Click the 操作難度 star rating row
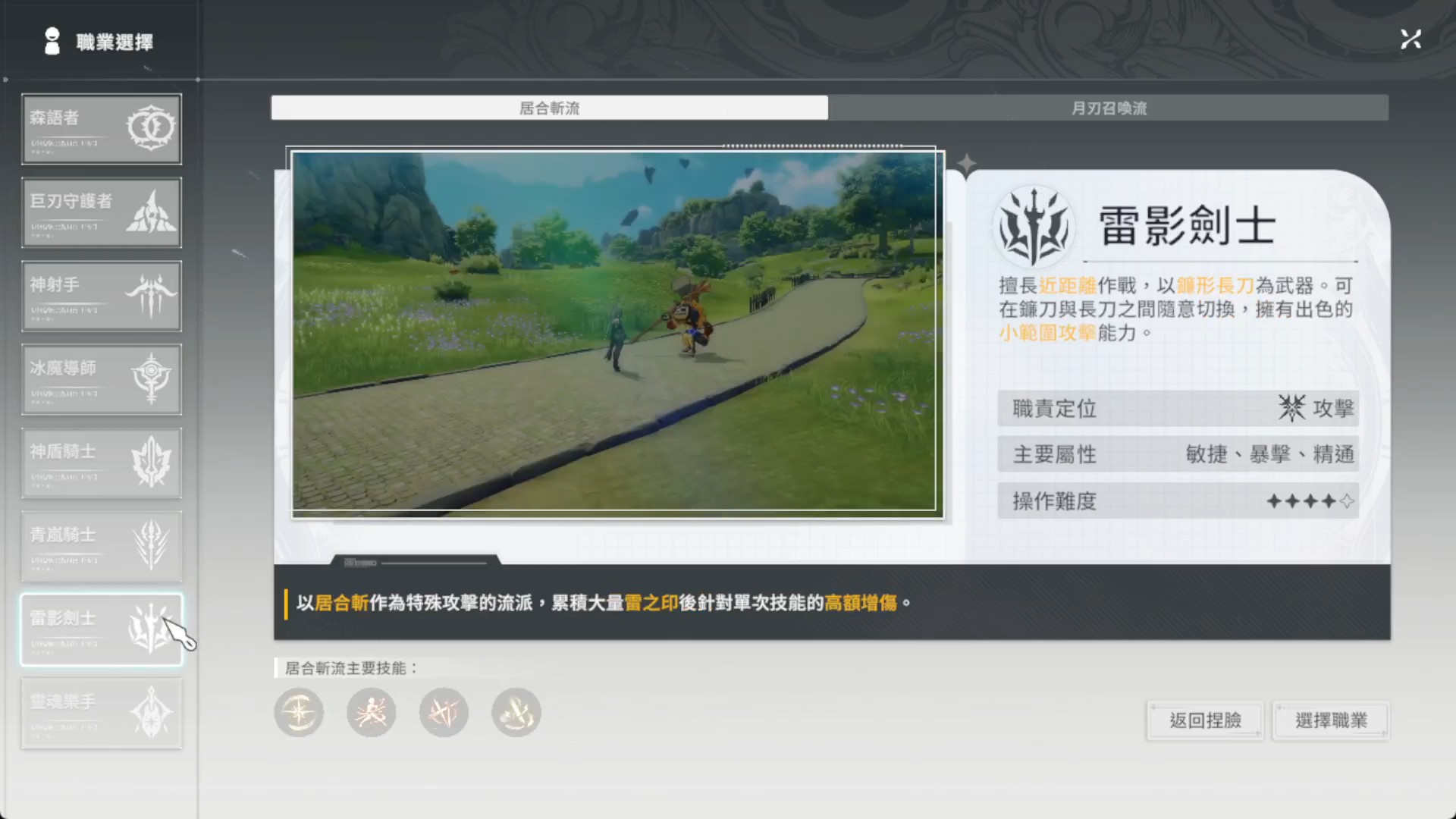 pos(1177,501)
